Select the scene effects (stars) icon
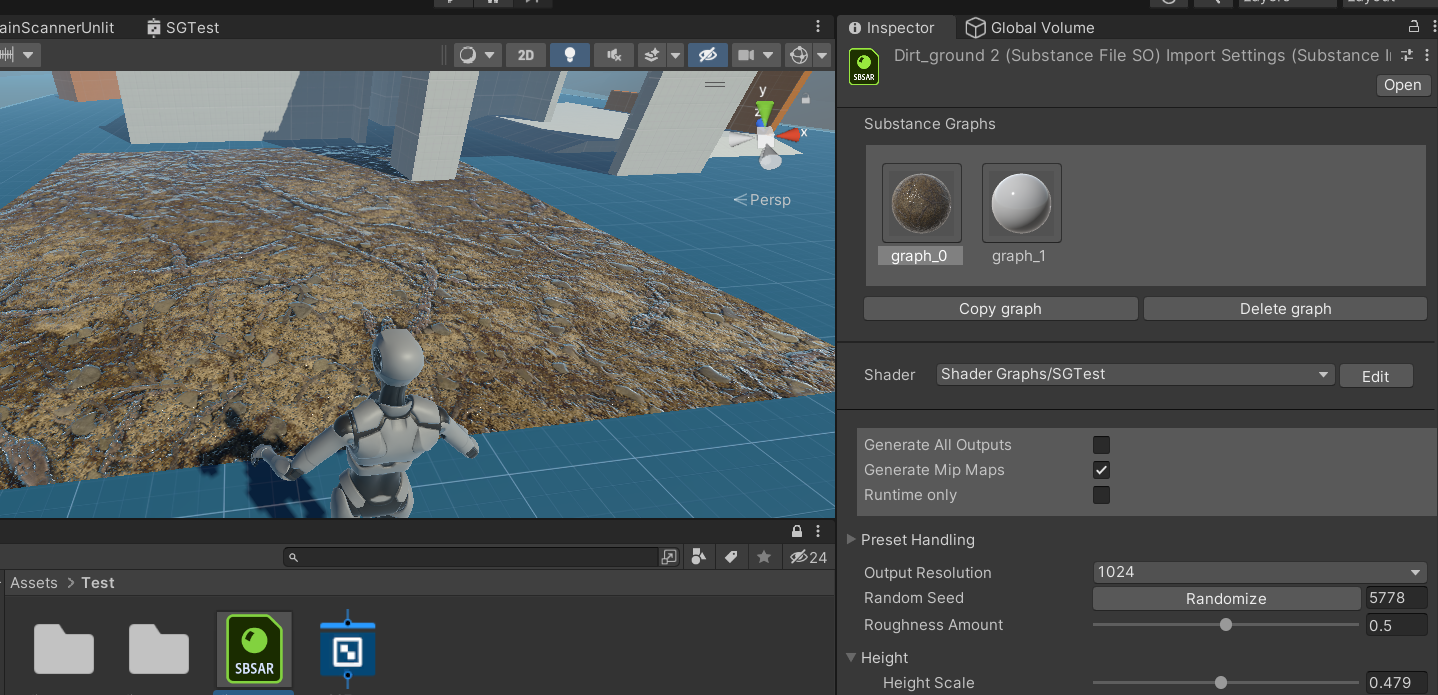The height and width of the screenshot is (695, 1438). tap(652, 55)
